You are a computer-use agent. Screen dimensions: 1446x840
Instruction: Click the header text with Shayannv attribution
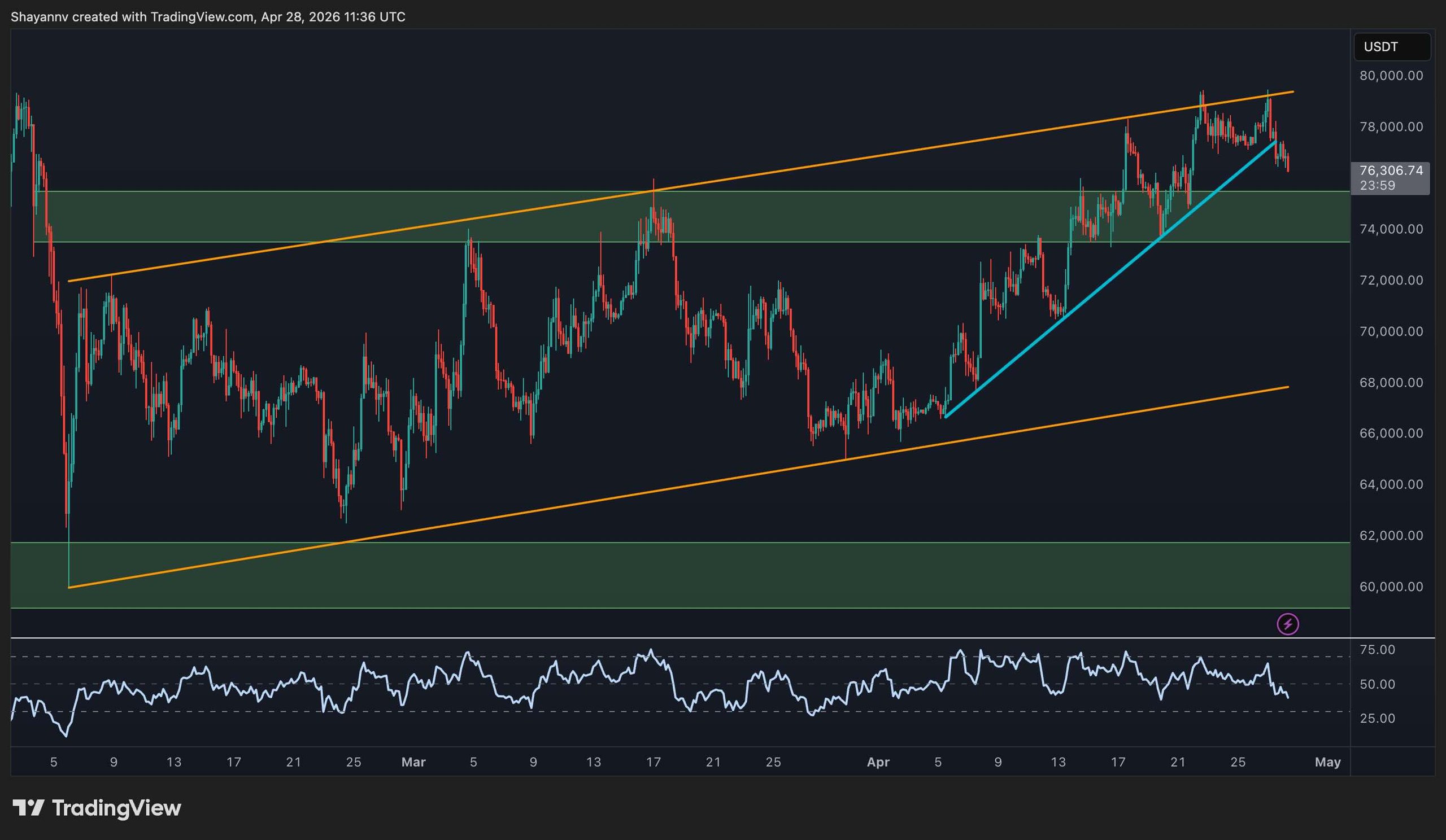(x=208, y=16)
